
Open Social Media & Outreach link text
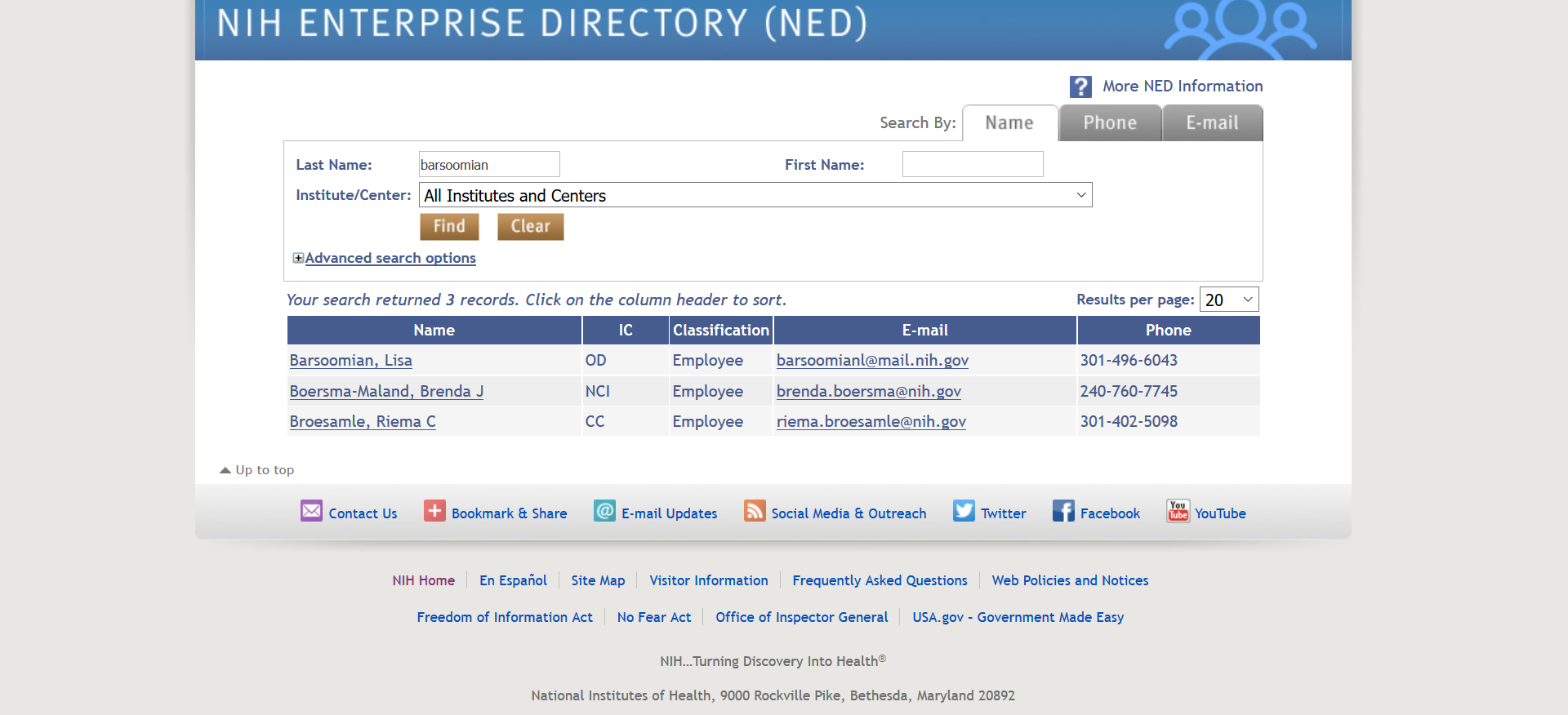849,513
